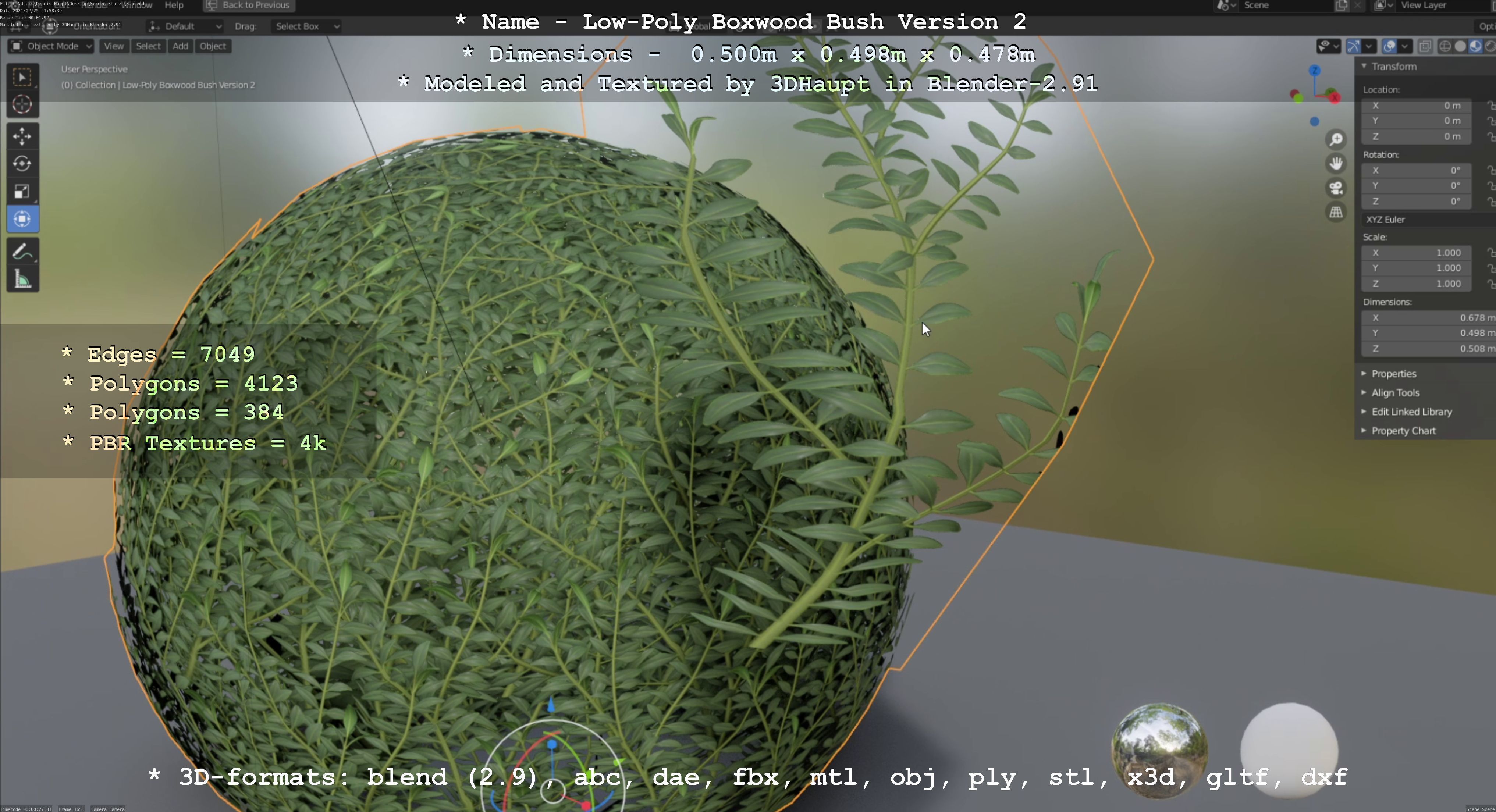Open the Drag Select Box dropdown
This screenshot has height=812, width=1496.
pyautogui.click(x=306, y=26)
